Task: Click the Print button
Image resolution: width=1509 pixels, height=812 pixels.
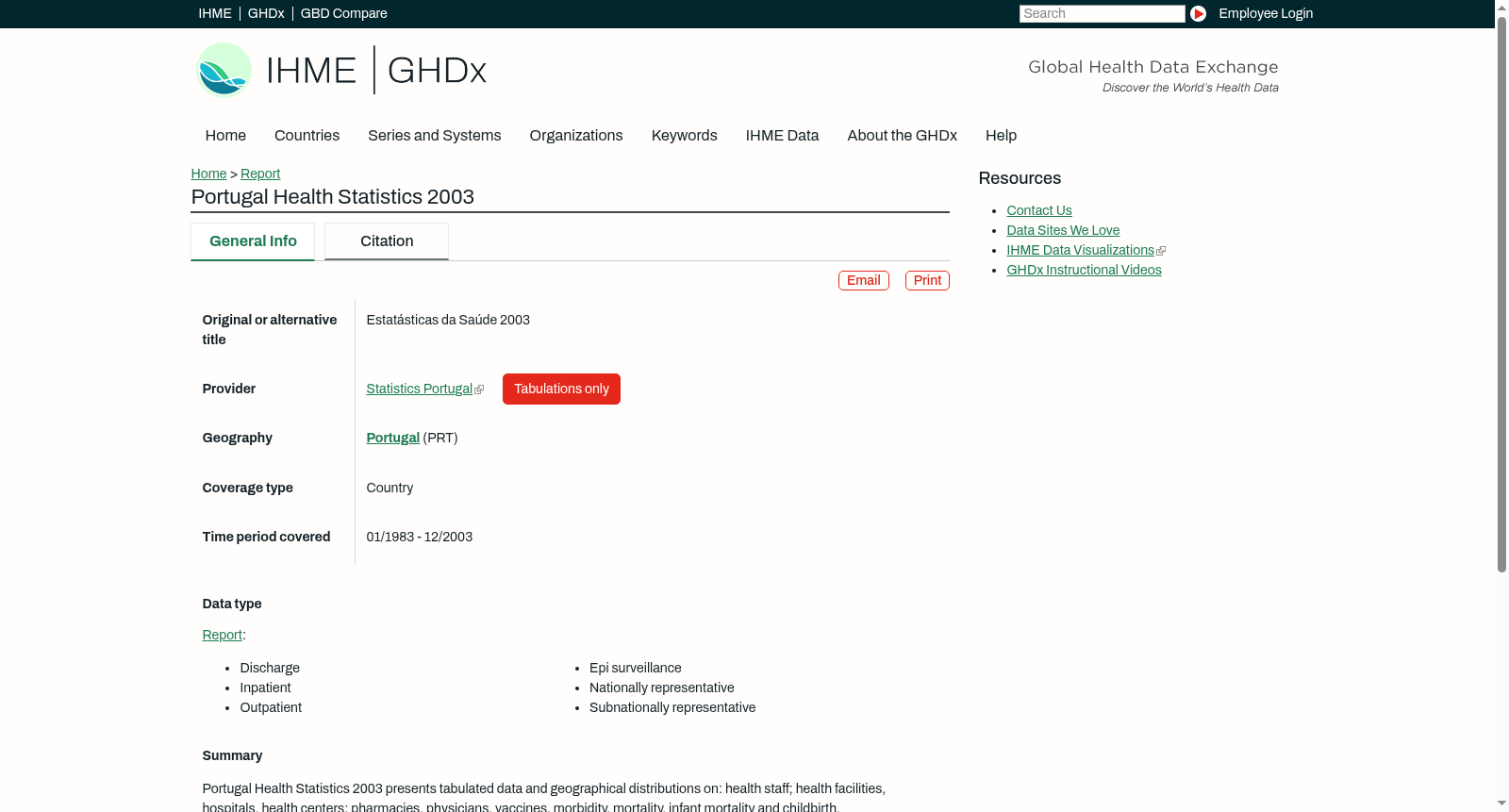Action: pyautogui.click(x=927, y=280)
